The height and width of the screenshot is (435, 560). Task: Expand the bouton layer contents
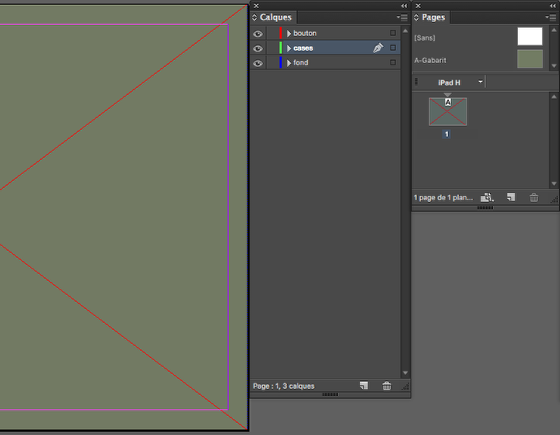tap(289, 34)
